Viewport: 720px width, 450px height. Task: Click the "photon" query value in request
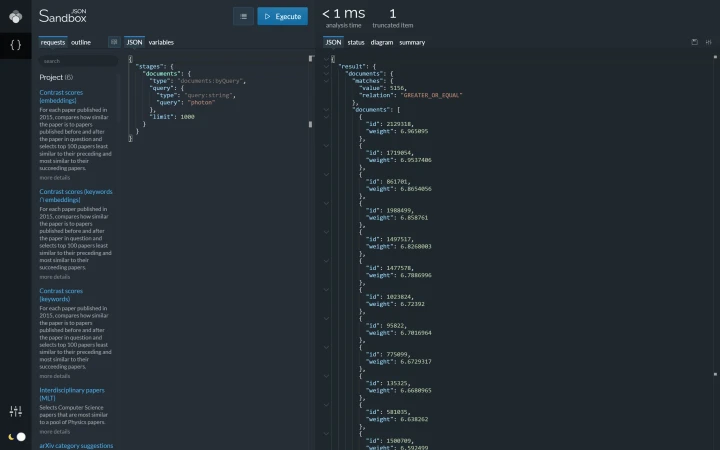(201, 102)
